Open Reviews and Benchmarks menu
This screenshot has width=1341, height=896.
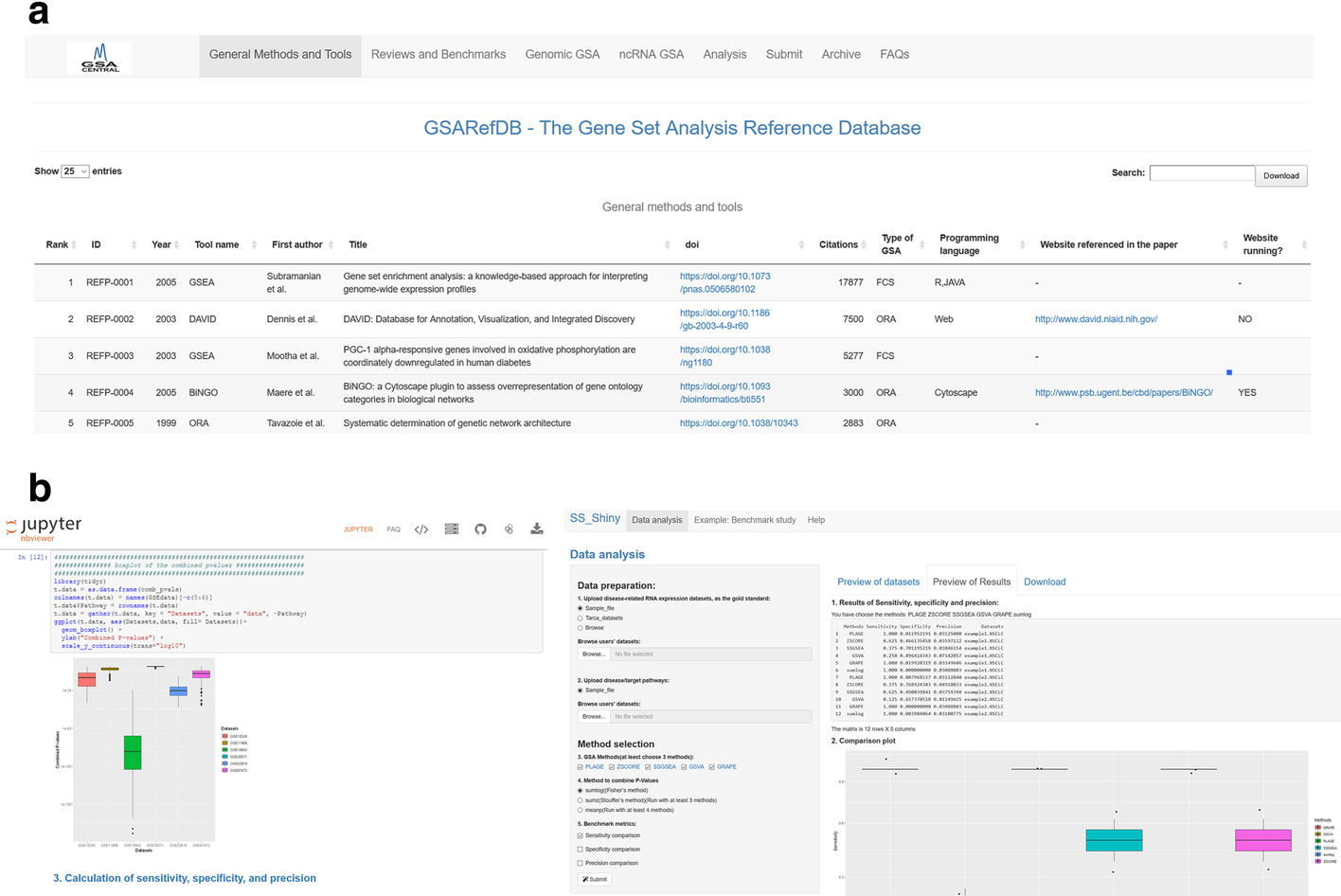pos(438,55)
